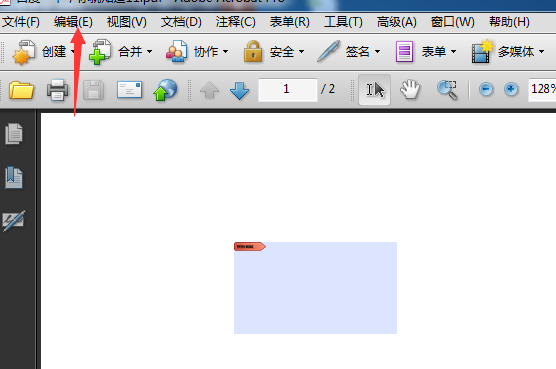This screenshot has width=556, height=369.
Task: Expand the 多媒体 dropdown arrow
Action: coord(541,52)
